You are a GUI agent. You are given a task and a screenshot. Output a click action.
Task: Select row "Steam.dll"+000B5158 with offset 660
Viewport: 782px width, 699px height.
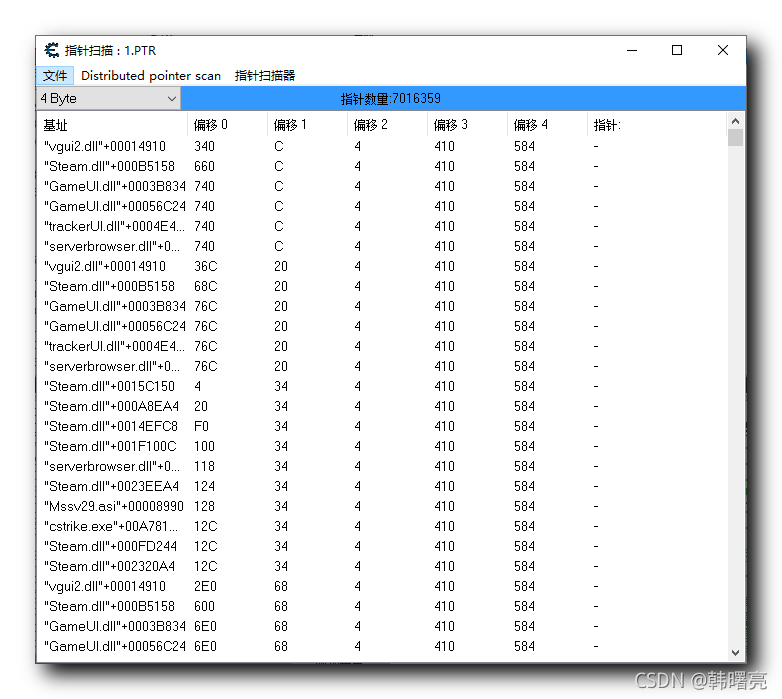click(x=382, y=166)
